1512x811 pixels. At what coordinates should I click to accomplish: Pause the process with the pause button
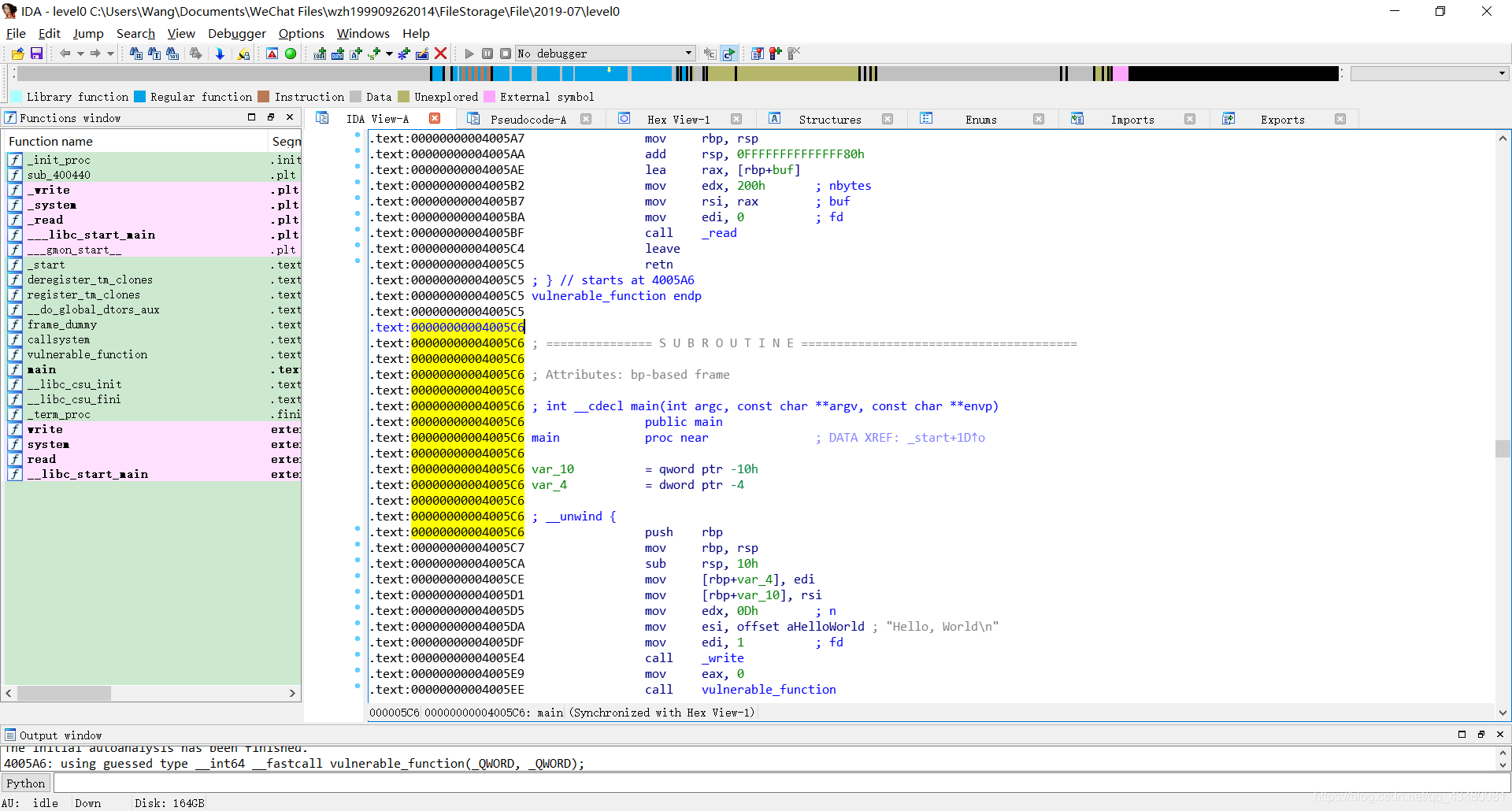(487, 54)
